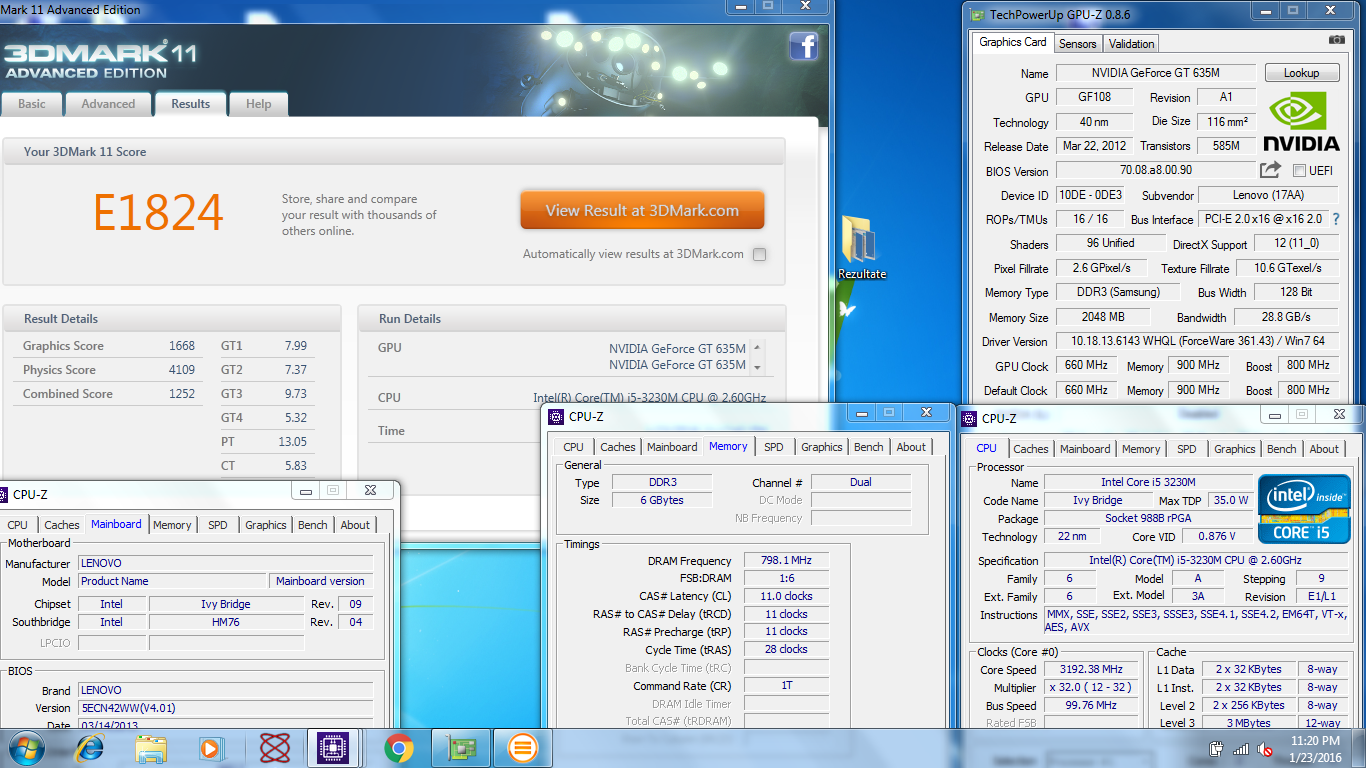Tick the UEFI checkbox in GPU-Z

(x=1299, y=171)
